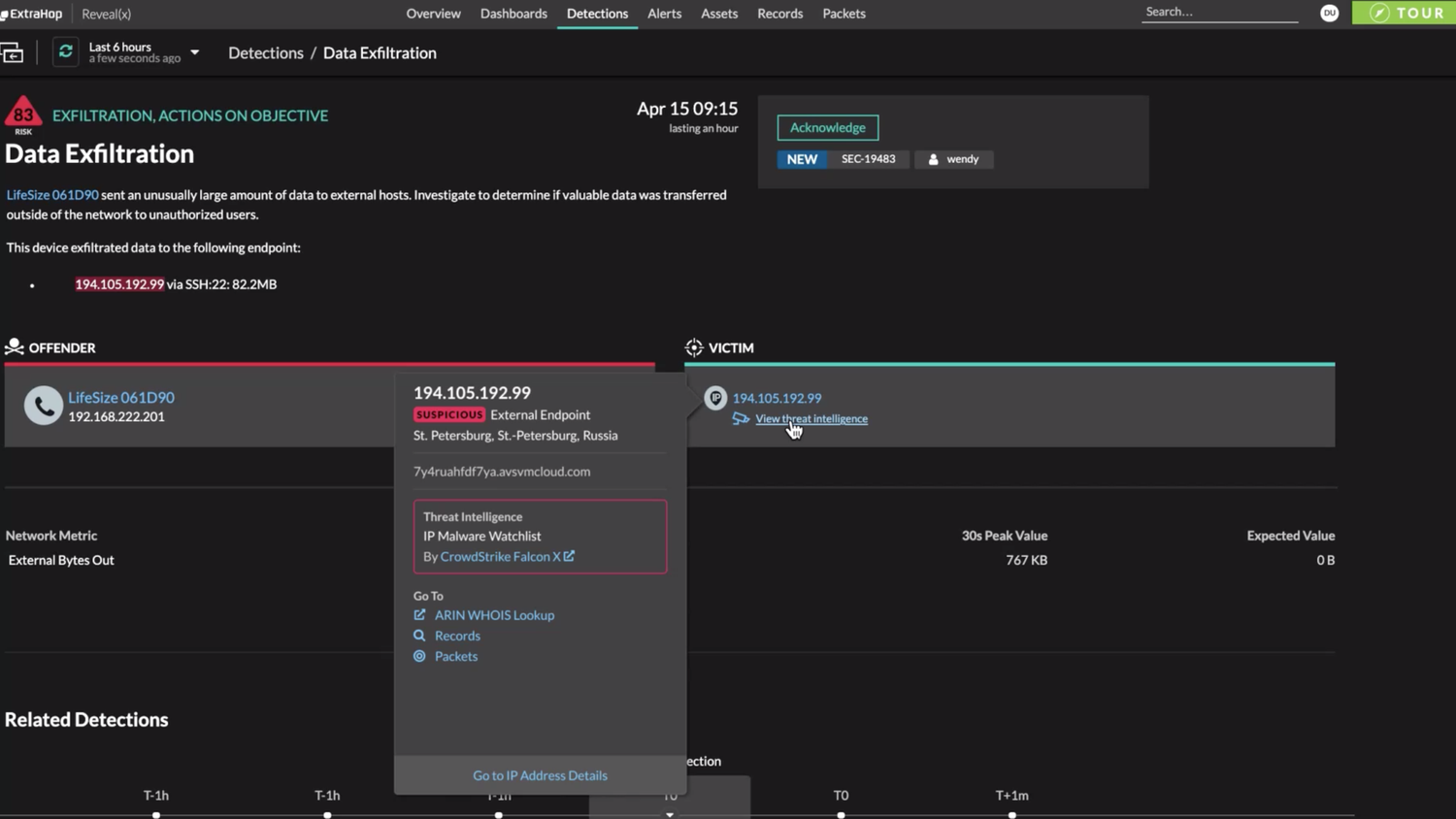The width and height of the screenshot is (1456, 819).
Task: Switch to the Alerts tab
Action: coord(664,14)
